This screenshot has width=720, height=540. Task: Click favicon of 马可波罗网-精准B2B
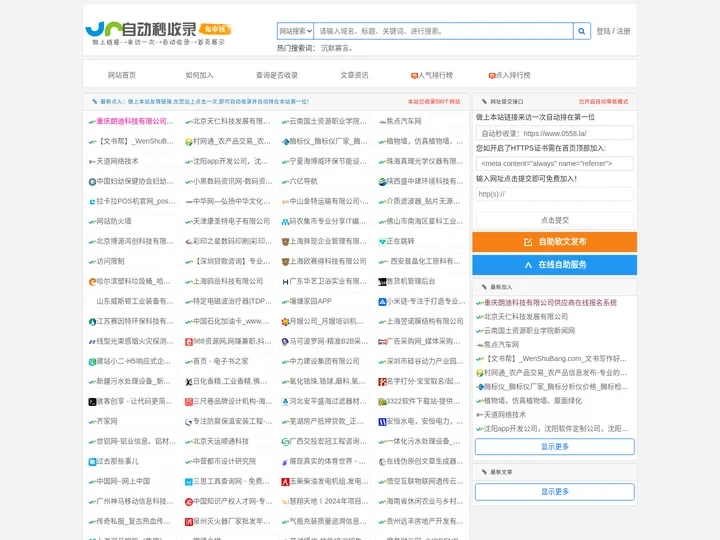(x=285, y=342)
